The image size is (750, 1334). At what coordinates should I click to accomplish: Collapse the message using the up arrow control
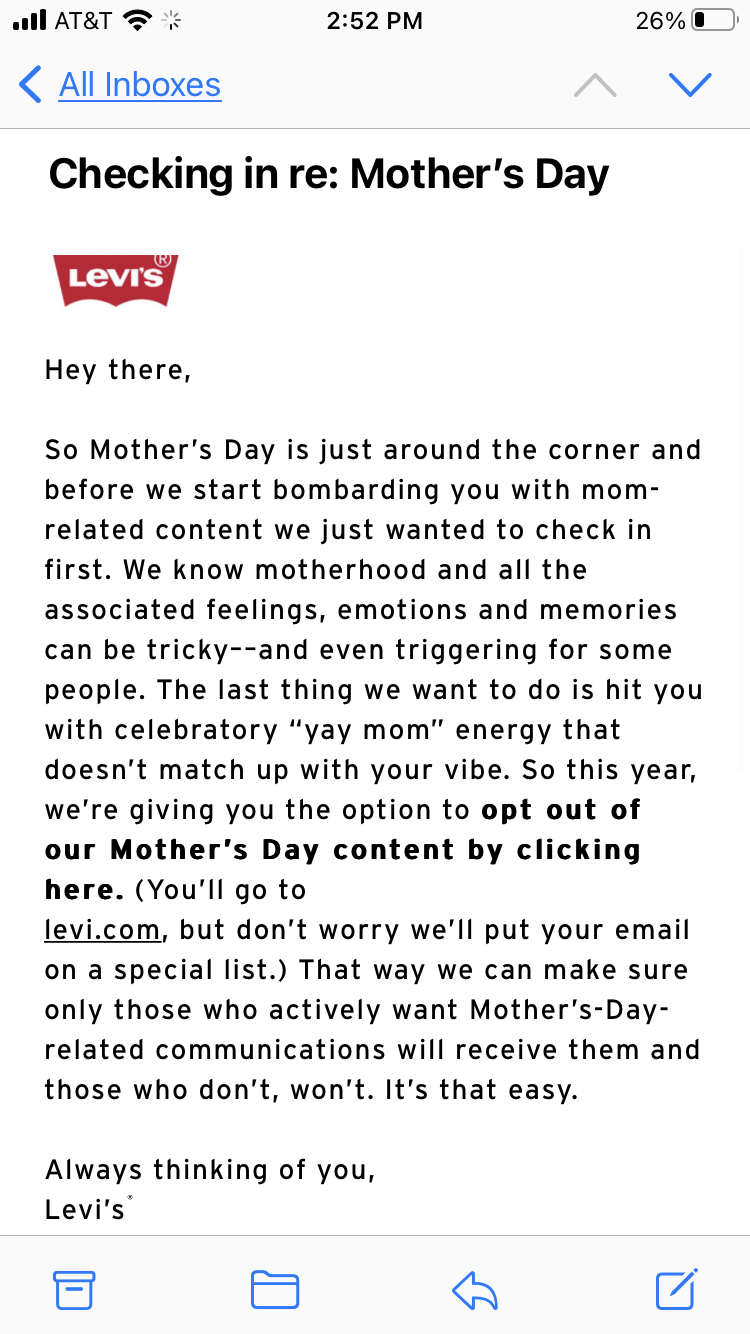coord(595,85)
